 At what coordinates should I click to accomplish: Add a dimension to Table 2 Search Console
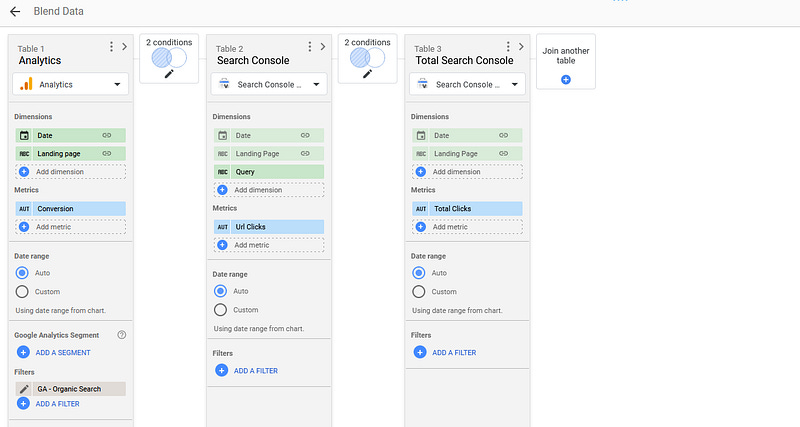pyautogui.click(x=269, y=190)
